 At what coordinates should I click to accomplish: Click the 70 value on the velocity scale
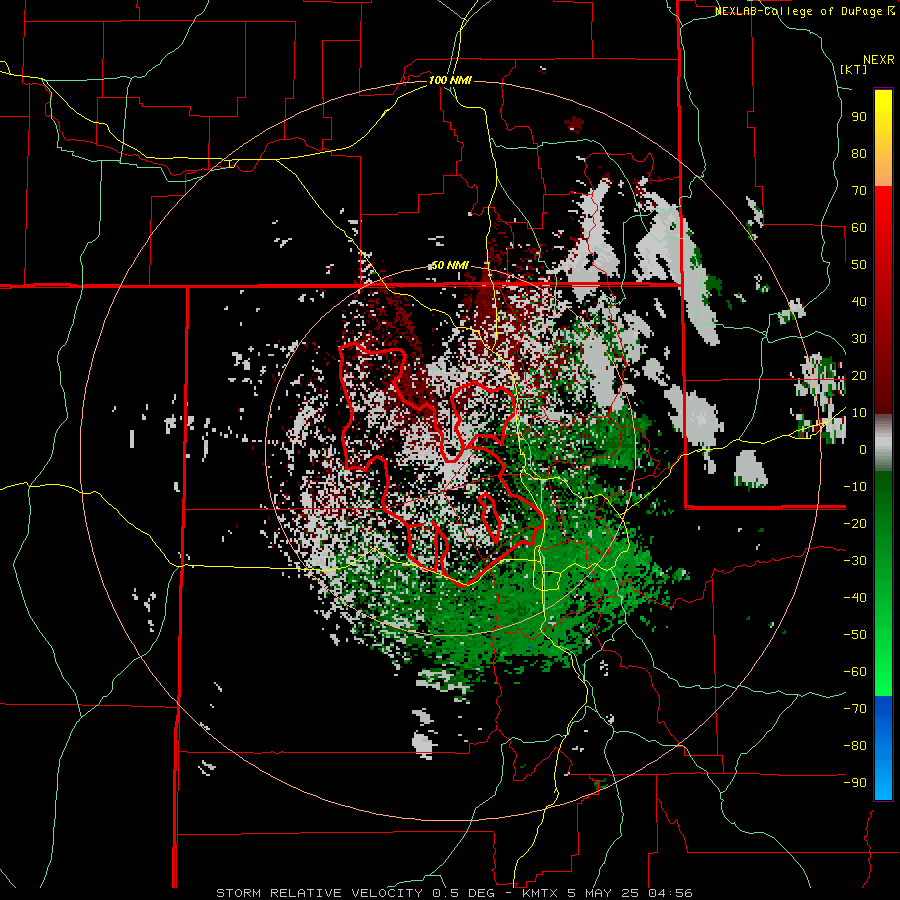[x=859, y=191]
